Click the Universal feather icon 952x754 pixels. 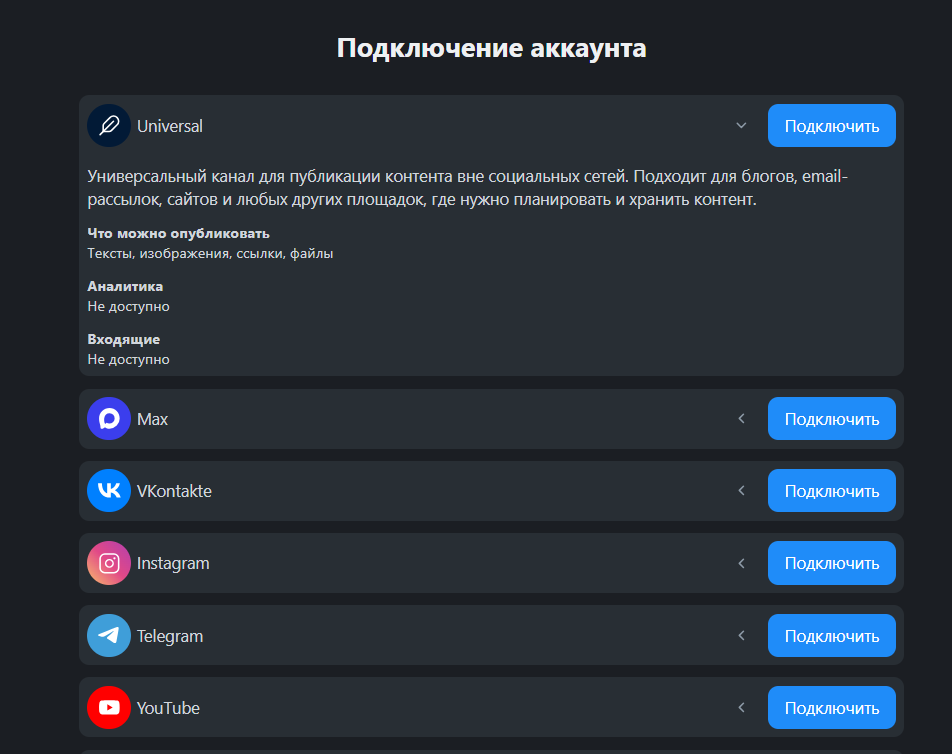[x=109, y=126]
